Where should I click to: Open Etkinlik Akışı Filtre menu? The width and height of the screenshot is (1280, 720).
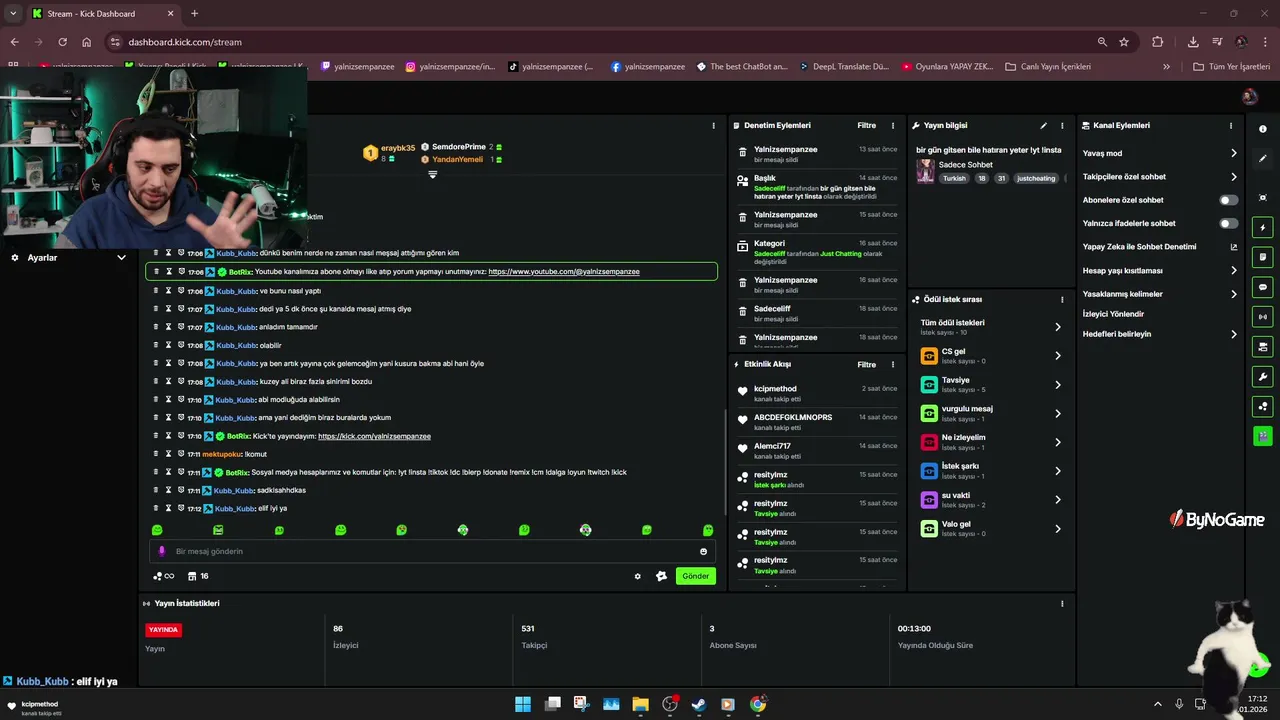[x=866, y=365]
